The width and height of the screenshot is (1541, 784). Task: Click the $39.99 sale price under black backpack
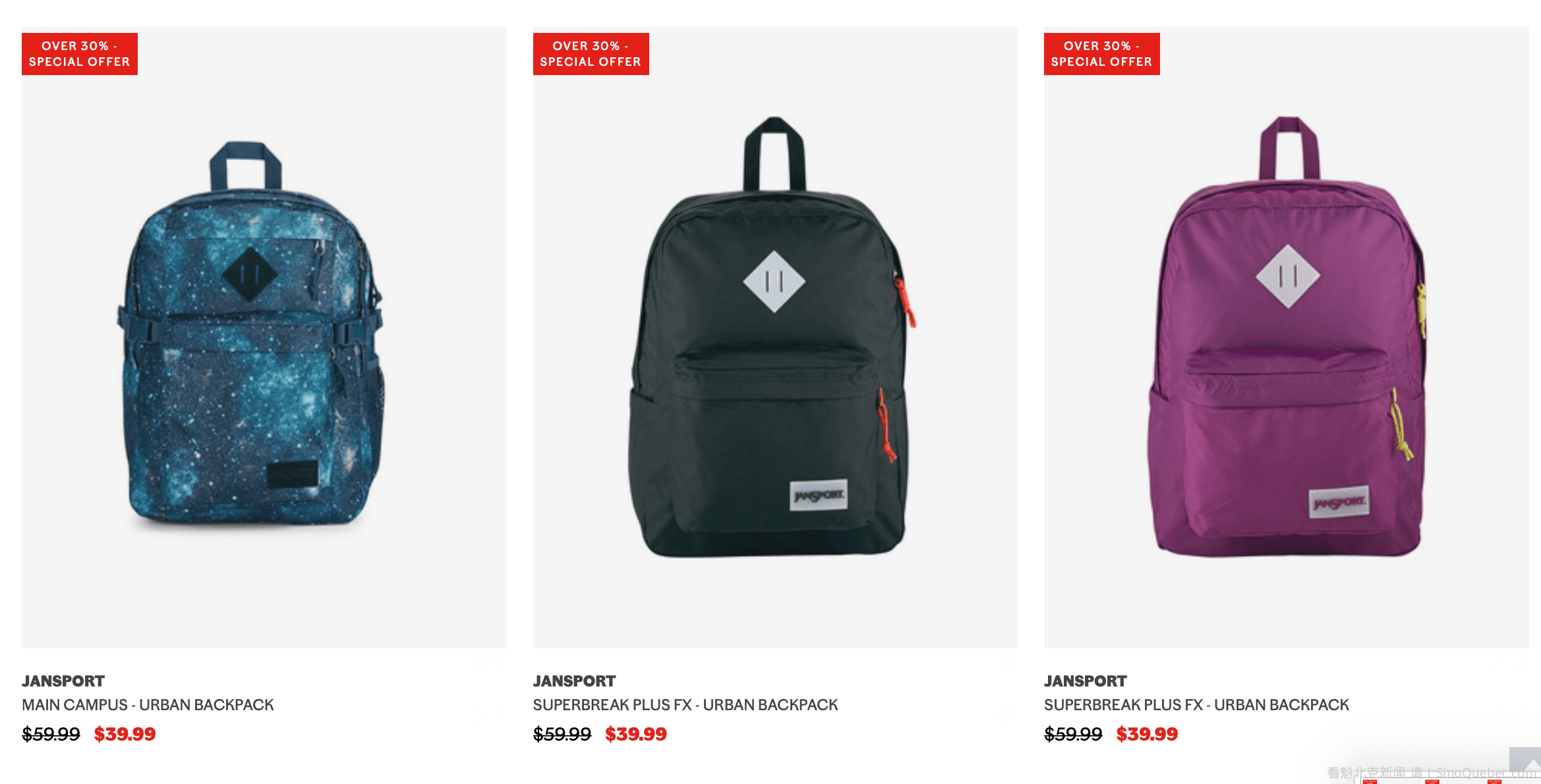pyautogui.click(x=636, y=734)
